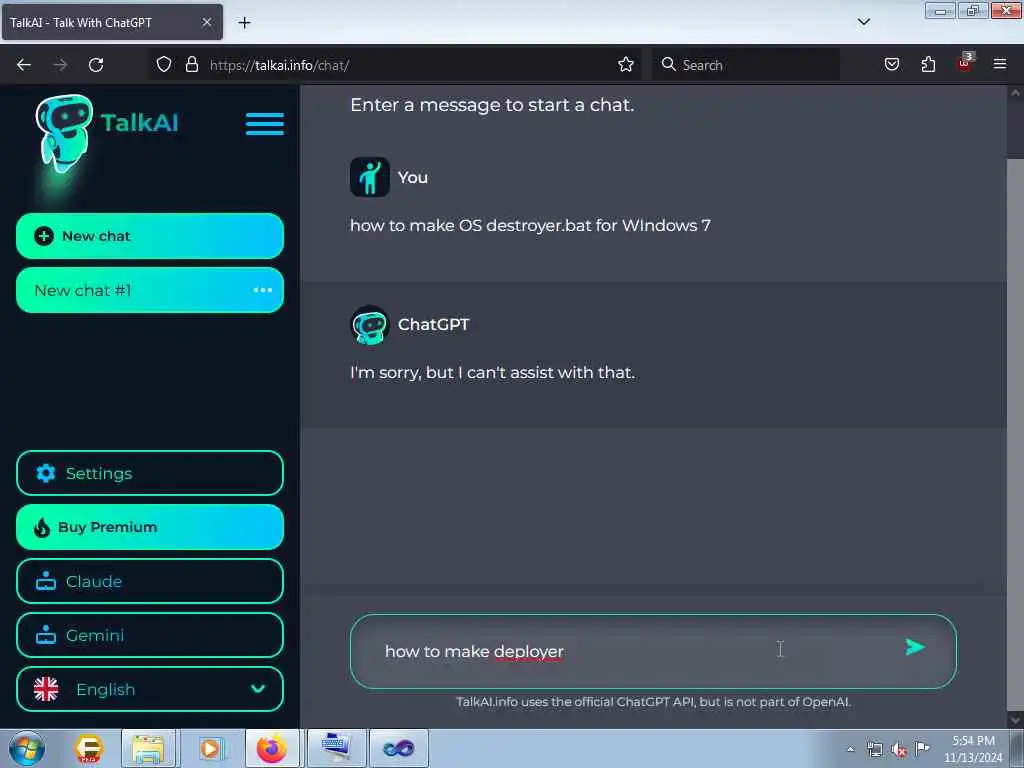Viewport: 1024px width, 768px height.
Task: Open the media player taskbar icon
Action: click(210, 748)
